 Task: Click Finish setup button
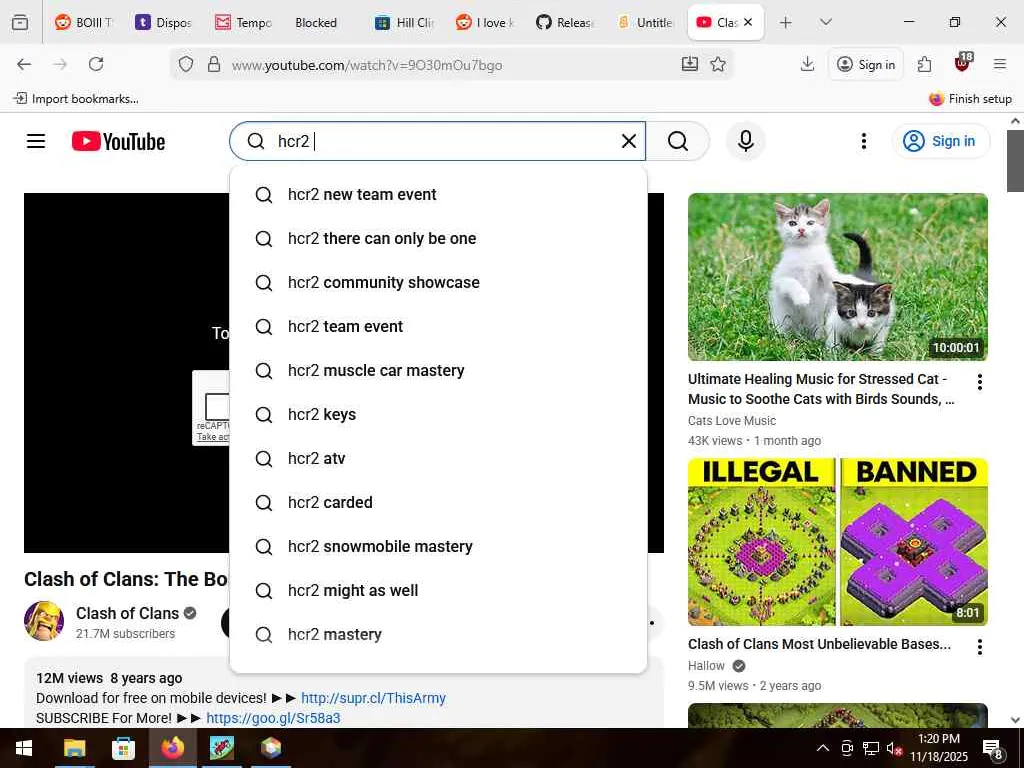coord(970,99)
